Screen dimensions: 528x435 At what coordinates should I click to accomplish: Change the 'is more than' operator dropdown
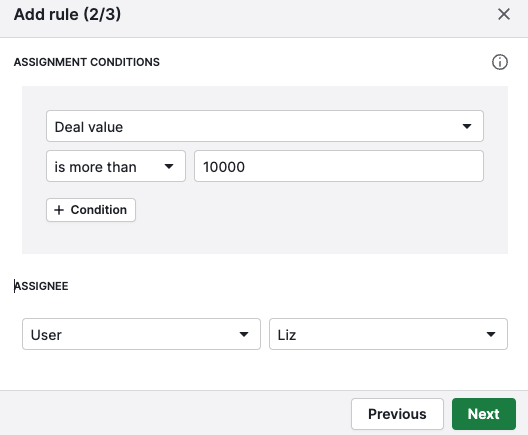116,166
